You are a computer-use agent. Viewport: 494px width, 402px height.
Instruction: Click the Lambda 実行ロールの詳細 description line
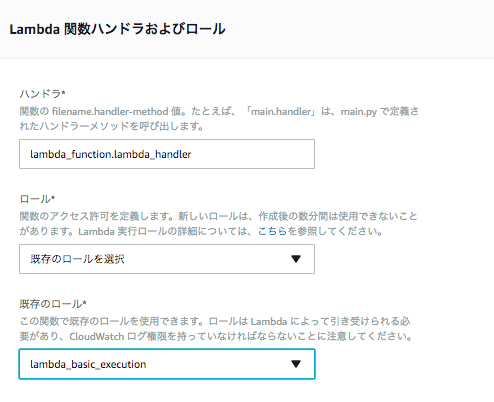click(x=201, y=231)
